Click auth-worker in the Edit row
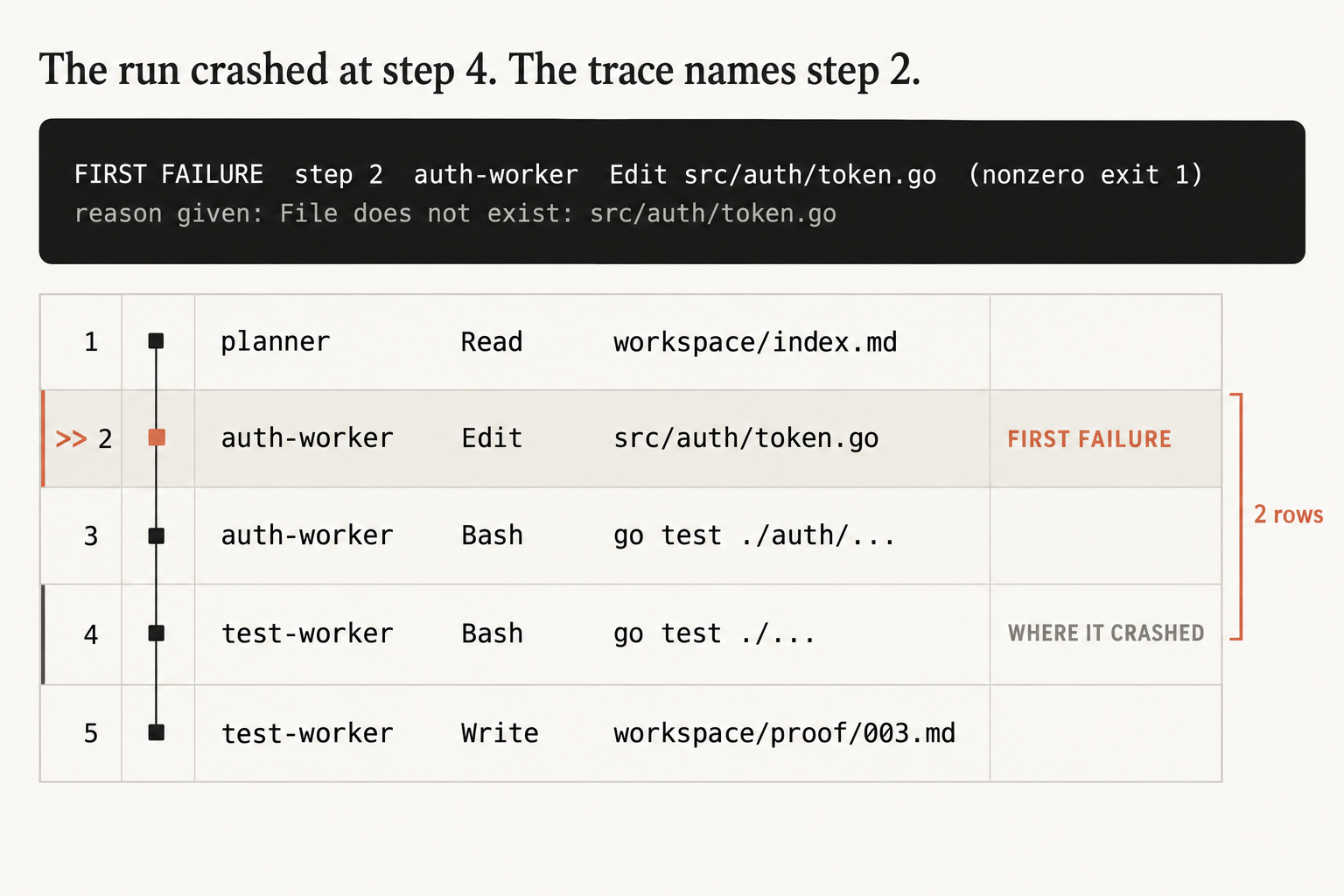The width and height of the screenshot is (1344, 896). (x=307, y=438)
